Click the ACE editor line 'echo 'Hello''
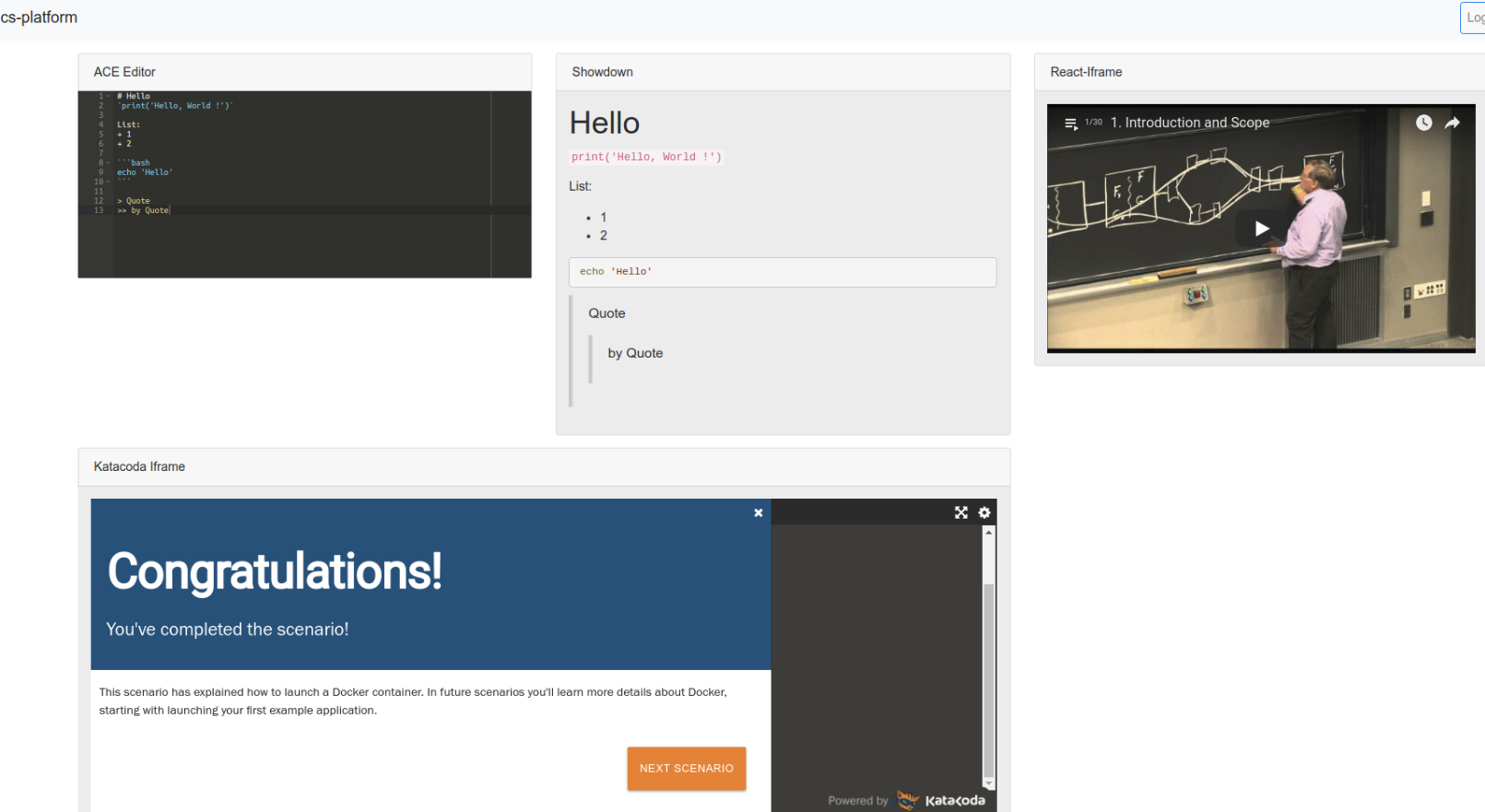This screenshot has width=1485, height=812. click(145, 172)
